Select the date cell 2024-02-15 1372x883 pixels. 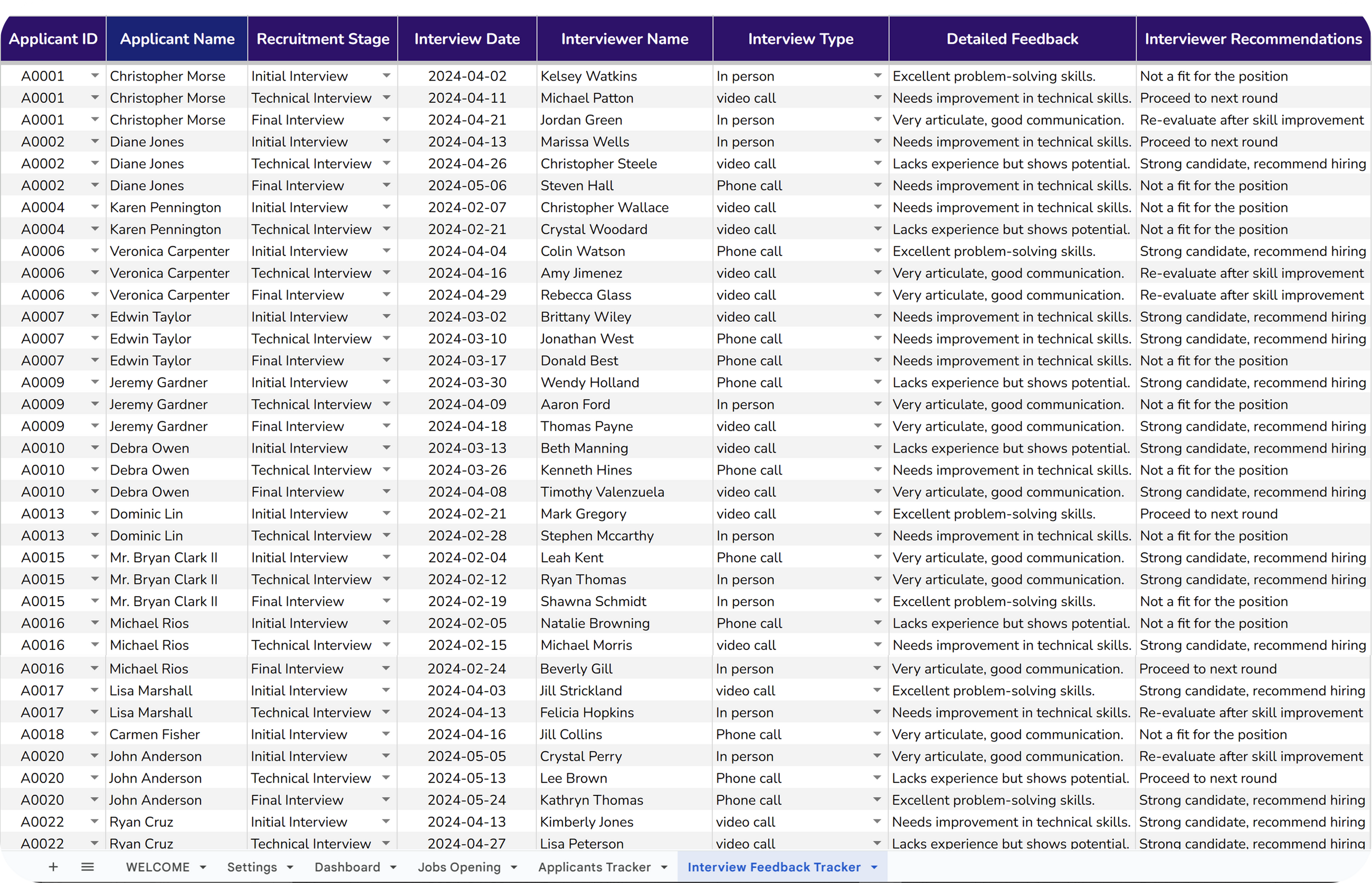click(467, 645)
